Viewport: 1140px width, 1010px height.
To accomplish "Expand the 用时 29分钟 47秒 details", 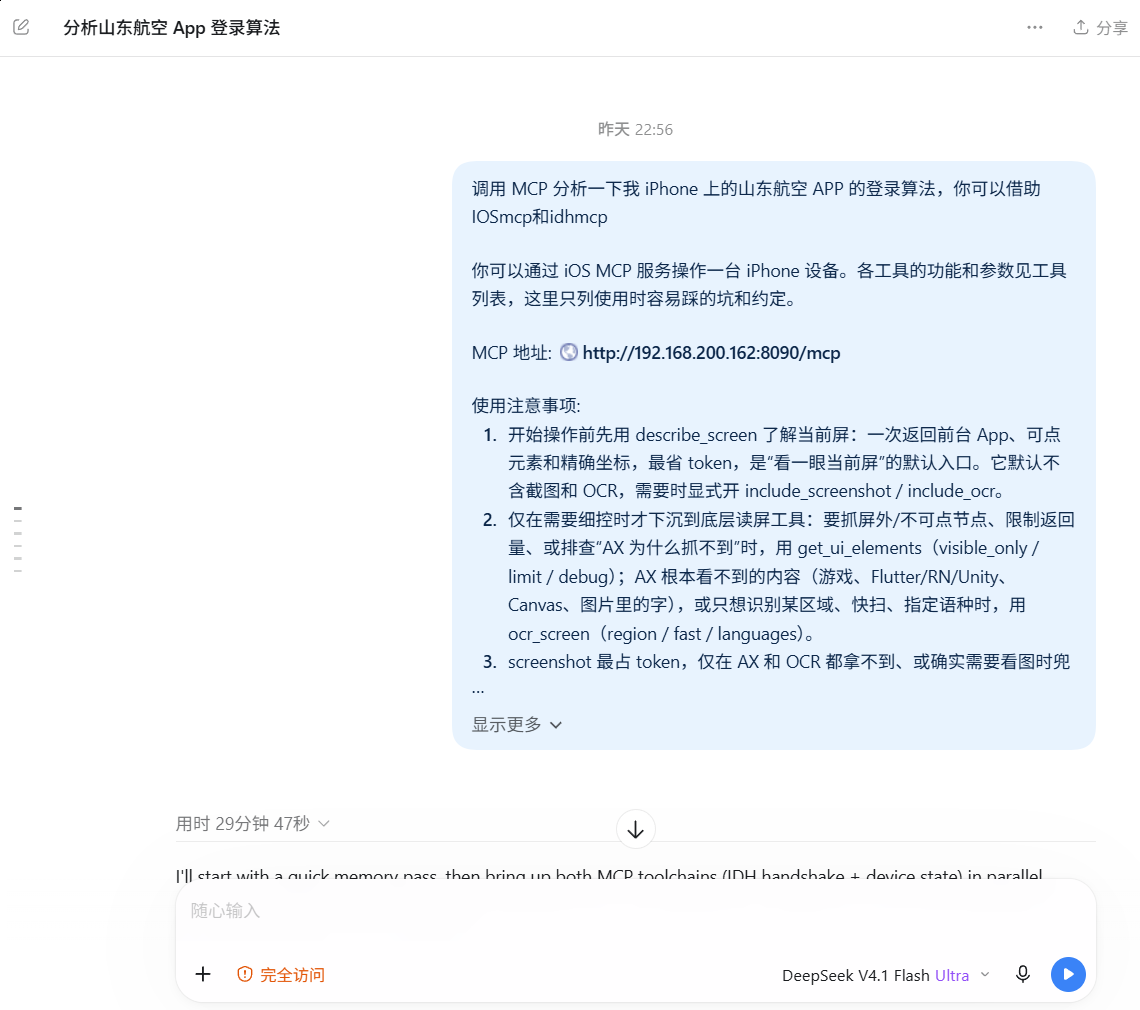I will pyautogui.click(x=253, y=824).
